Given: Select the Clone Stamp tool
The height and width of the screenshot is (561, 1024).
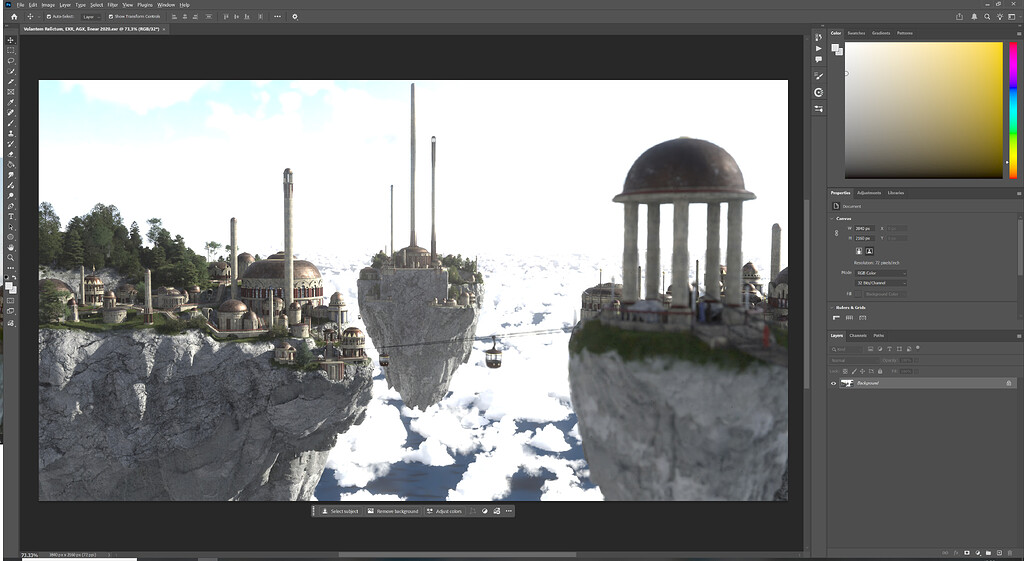Looking at the screenshot, I should [x=10, y=133].
